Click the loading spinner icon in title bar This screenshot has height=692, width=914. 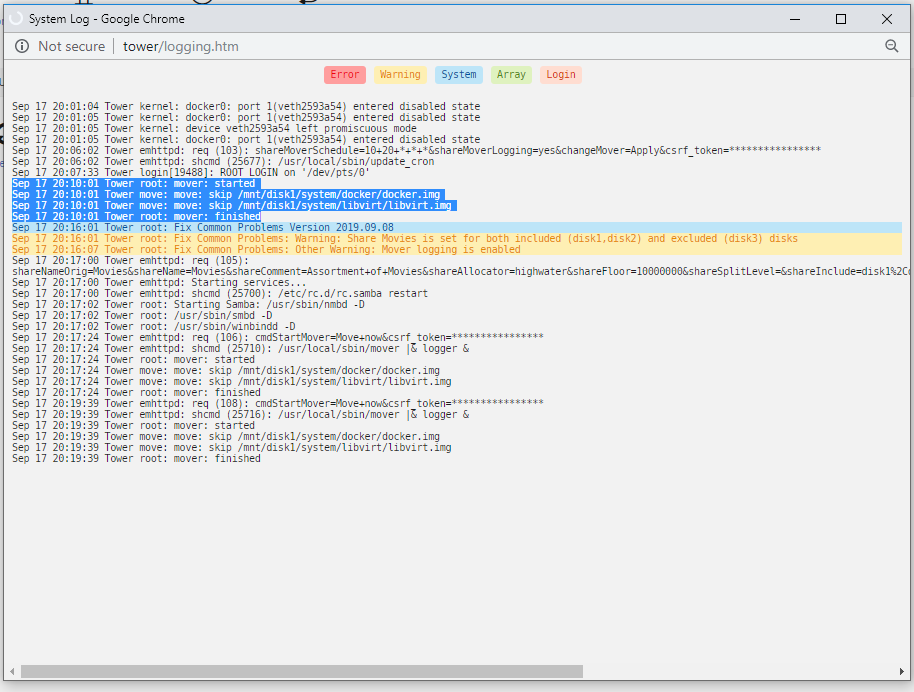(16, 19)
